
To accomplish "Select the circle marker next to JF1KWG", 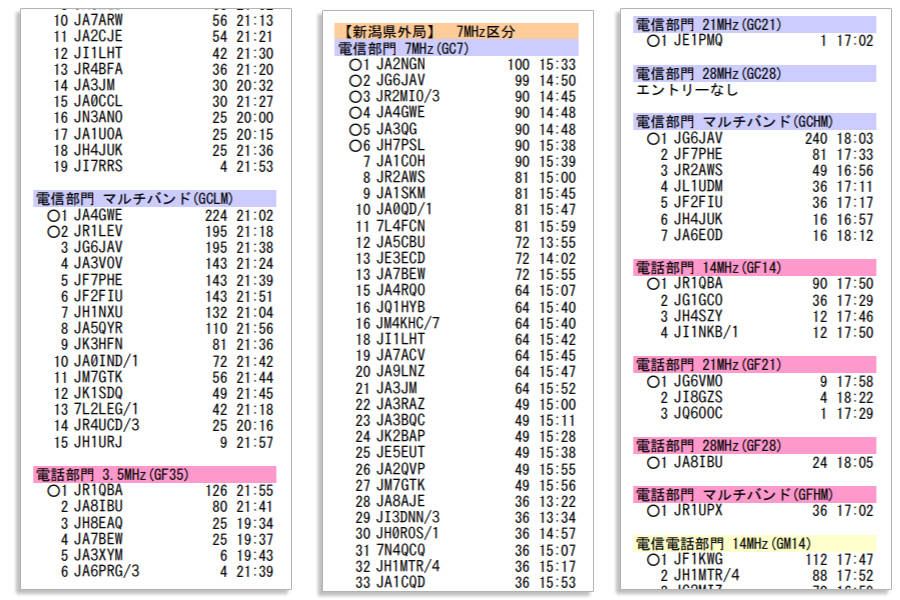I will 653,560.
